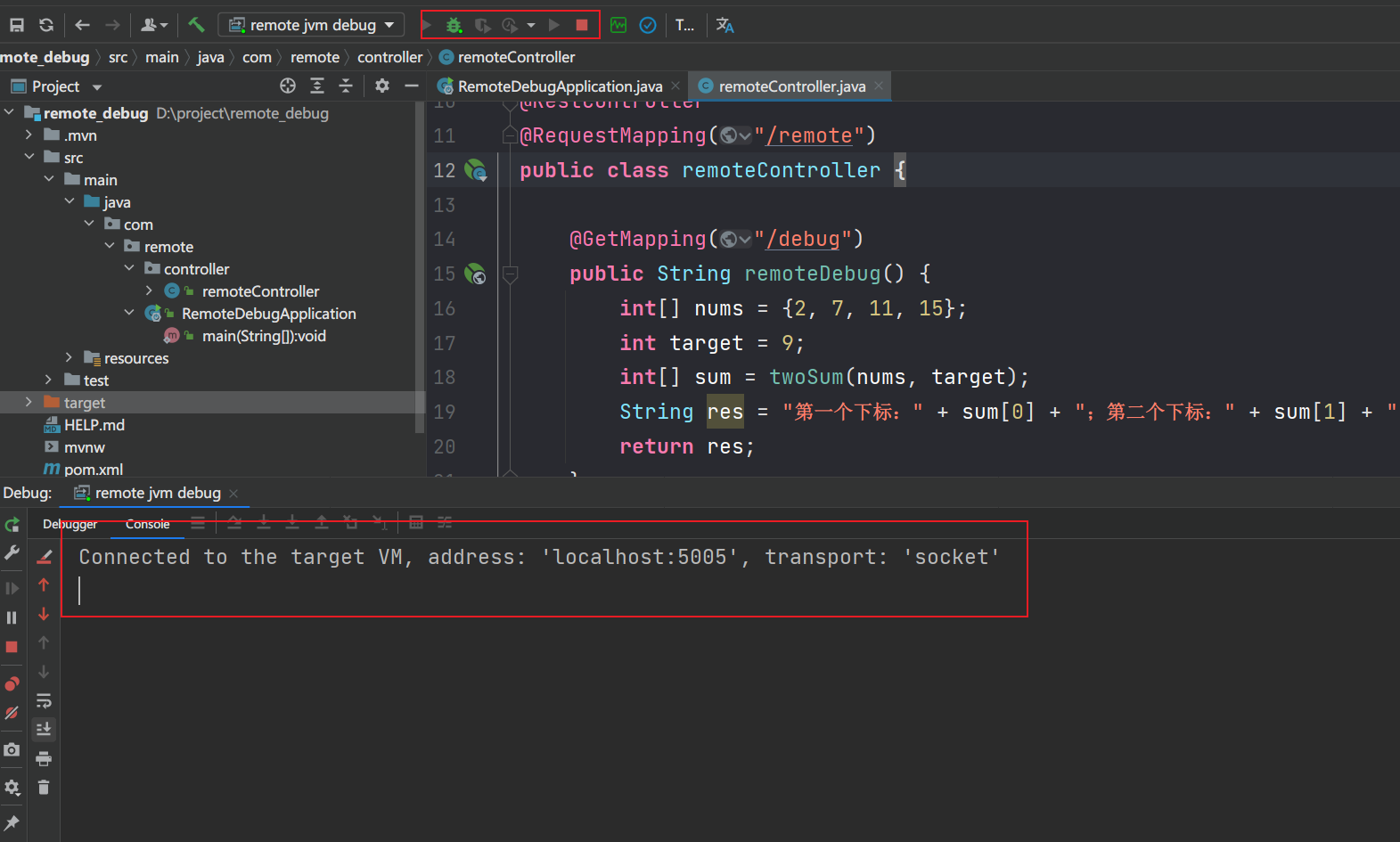The width and height of the screenshot is (1400, 842).
Task: Click the blue checkmark toolbar icon
Action: click(648, 25)
